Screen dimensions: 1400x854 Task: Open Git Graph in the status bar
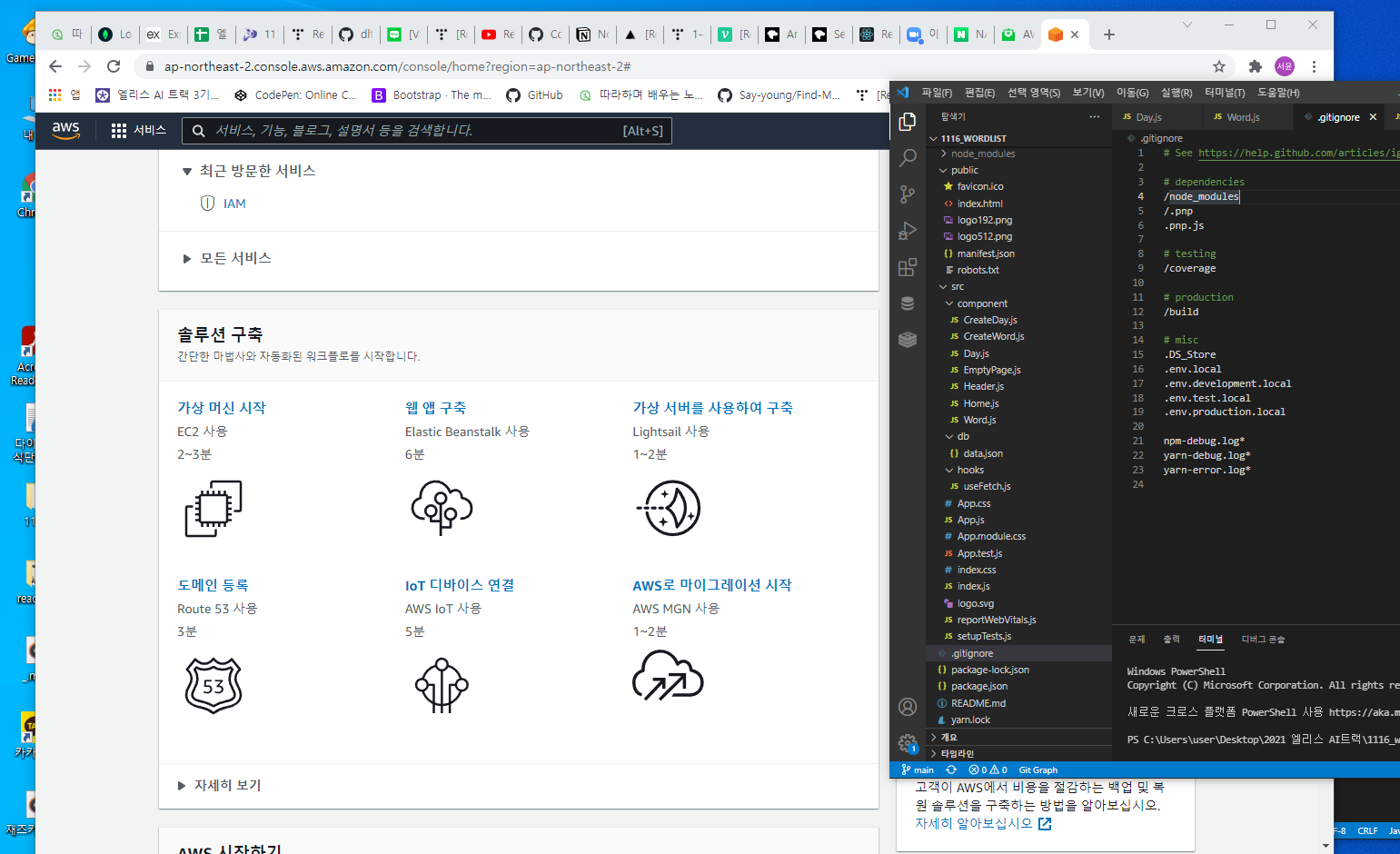coord(1038,770)
